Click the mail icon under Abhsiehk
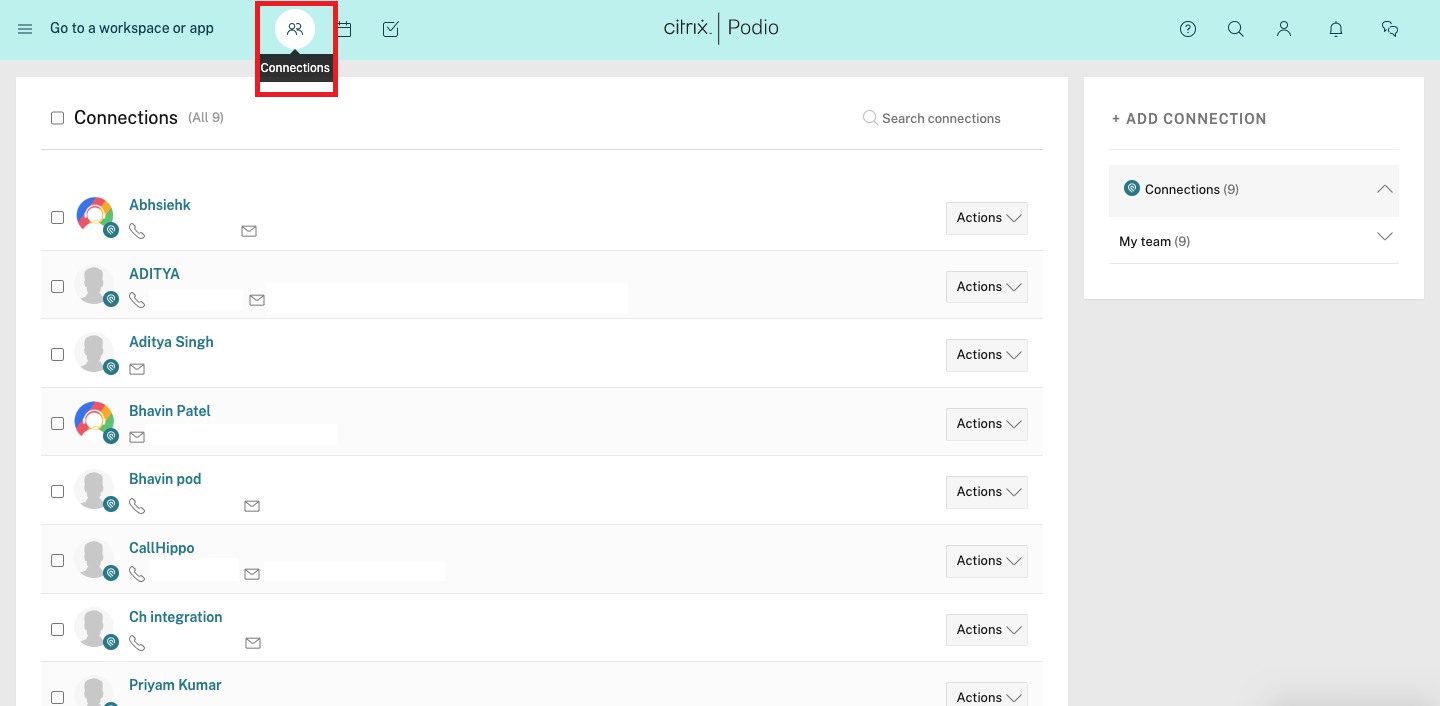The height and width of the screenshot is (706, 1440). [x=249, y=231]
